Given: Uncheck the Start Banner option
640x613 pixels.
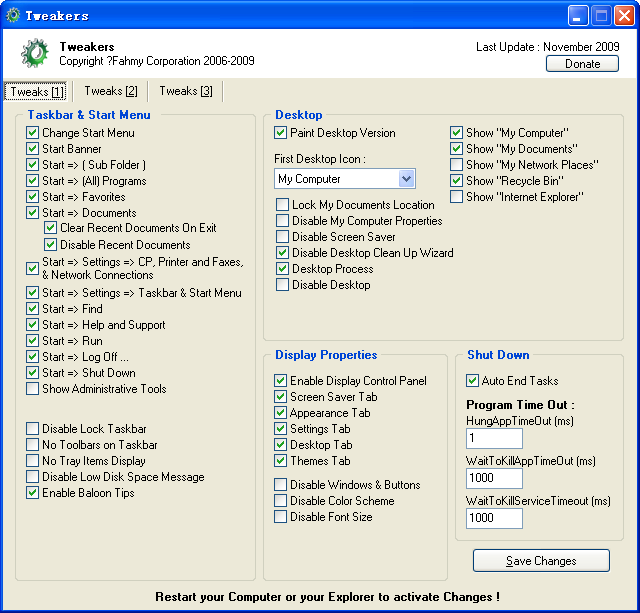Looking at the screenshot, I should coord(32,149).
